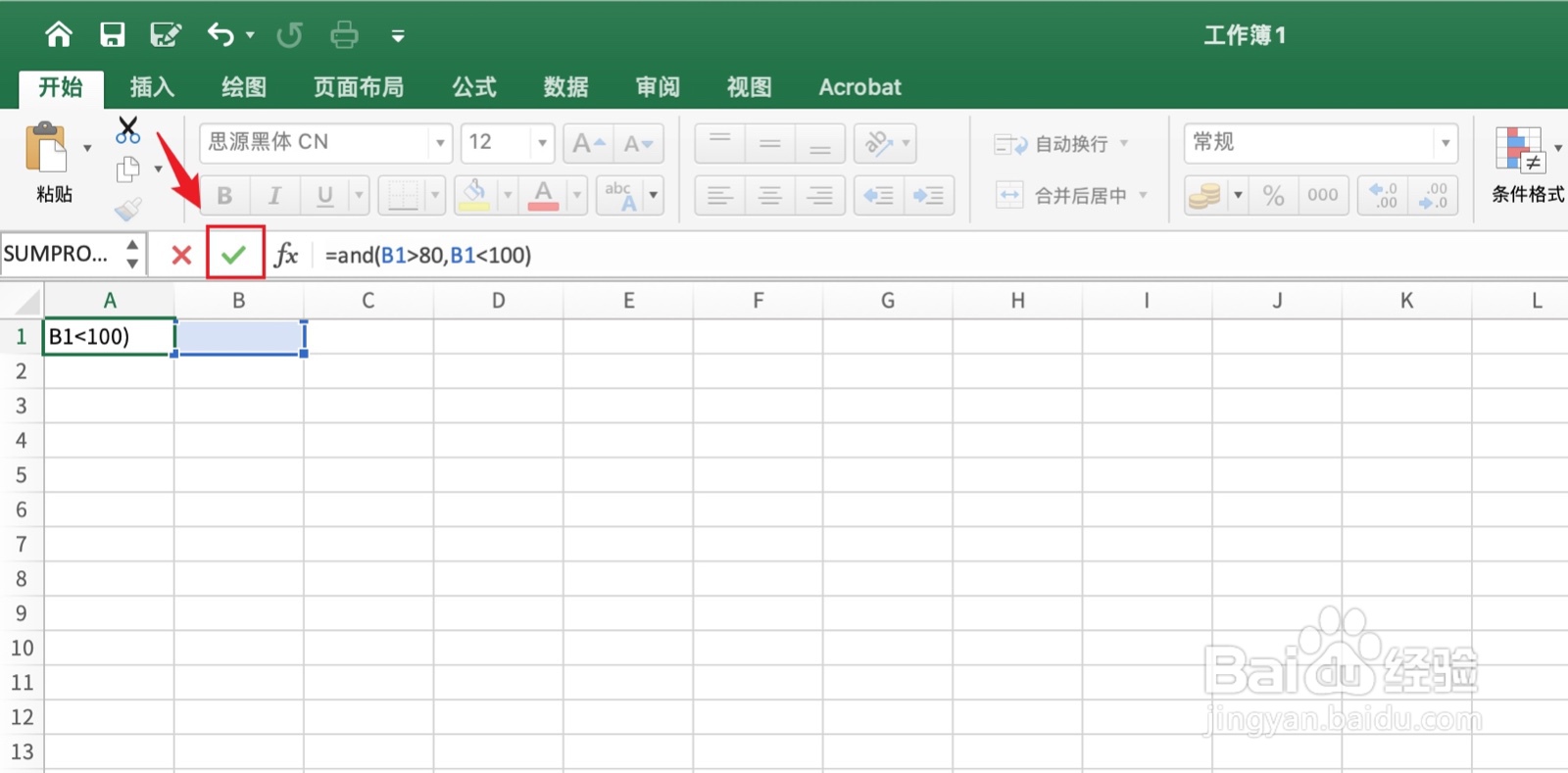The image size is (1568, 773).
Task: Expand the borders dropdown arrow
Action: (435, 195)
